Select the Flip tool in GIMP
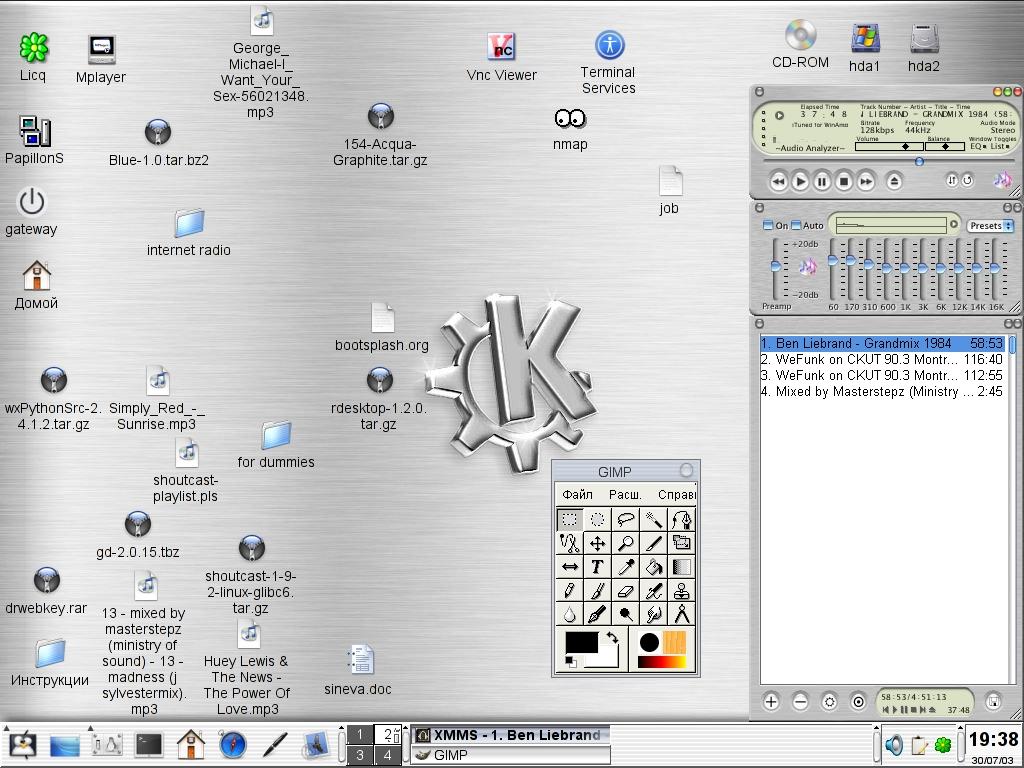Viewport: 1024px width, 768px height. (569, 567)
